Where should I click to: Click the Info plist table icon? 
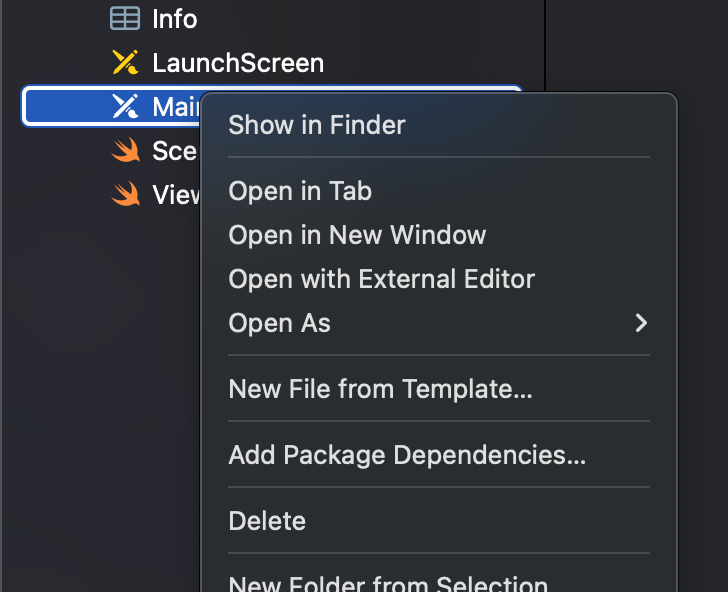[125, 19]
